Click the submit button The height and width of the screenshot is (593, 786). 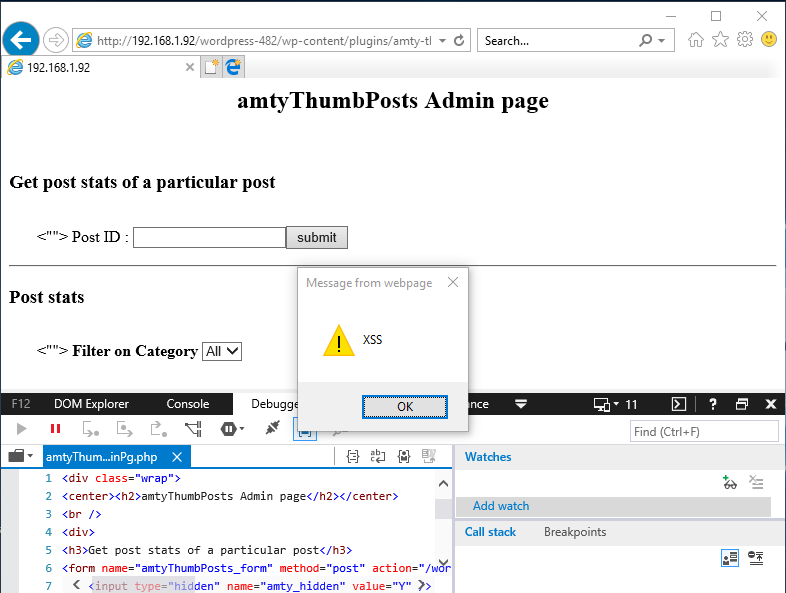point(317,238)
